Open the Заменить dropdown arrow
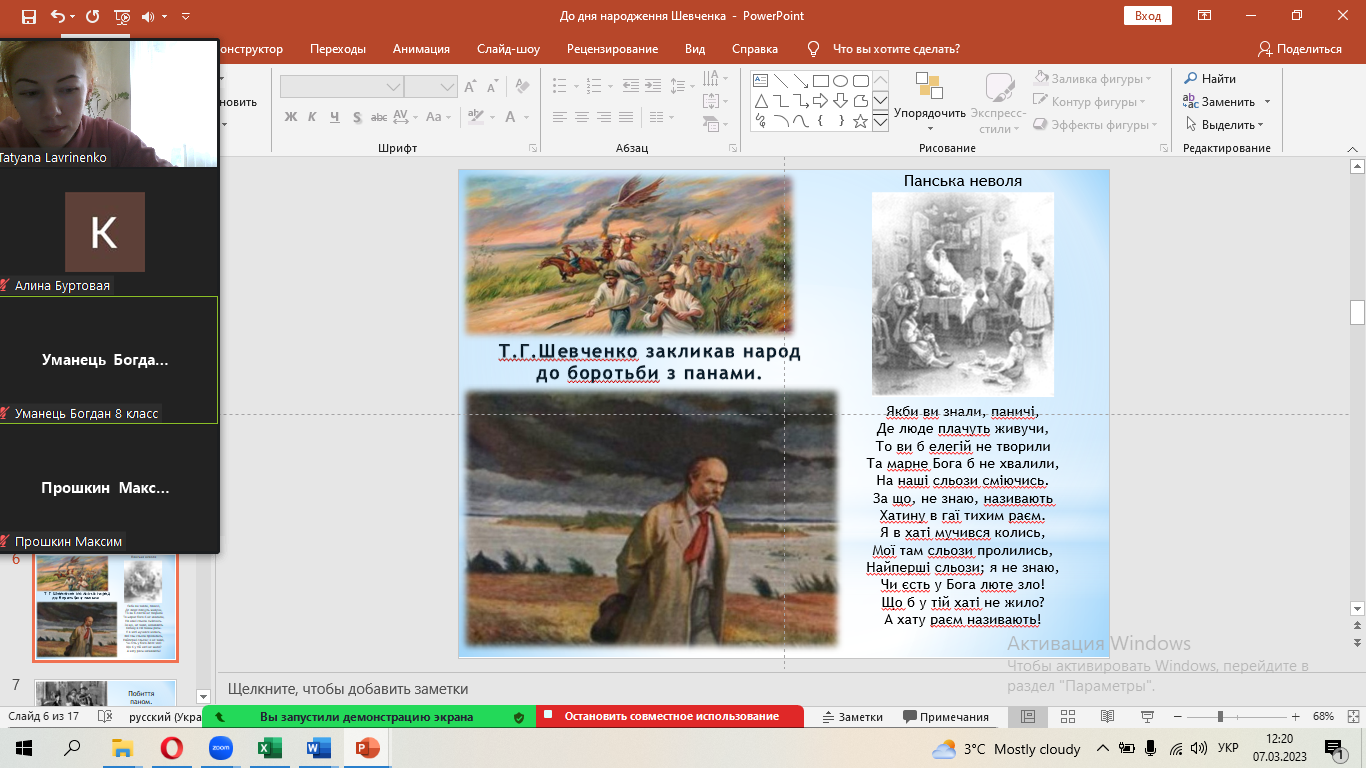The width and height of the screenshot is (1366, 768). point(1267,102)
